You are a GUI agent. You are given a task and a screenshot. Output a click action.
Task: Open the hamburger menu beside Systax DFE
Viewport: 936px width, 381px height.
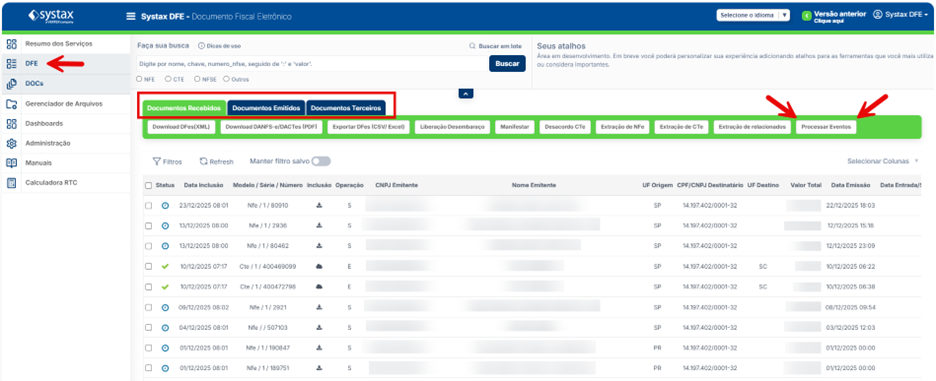pyautogui.click(x=131, y=17)
